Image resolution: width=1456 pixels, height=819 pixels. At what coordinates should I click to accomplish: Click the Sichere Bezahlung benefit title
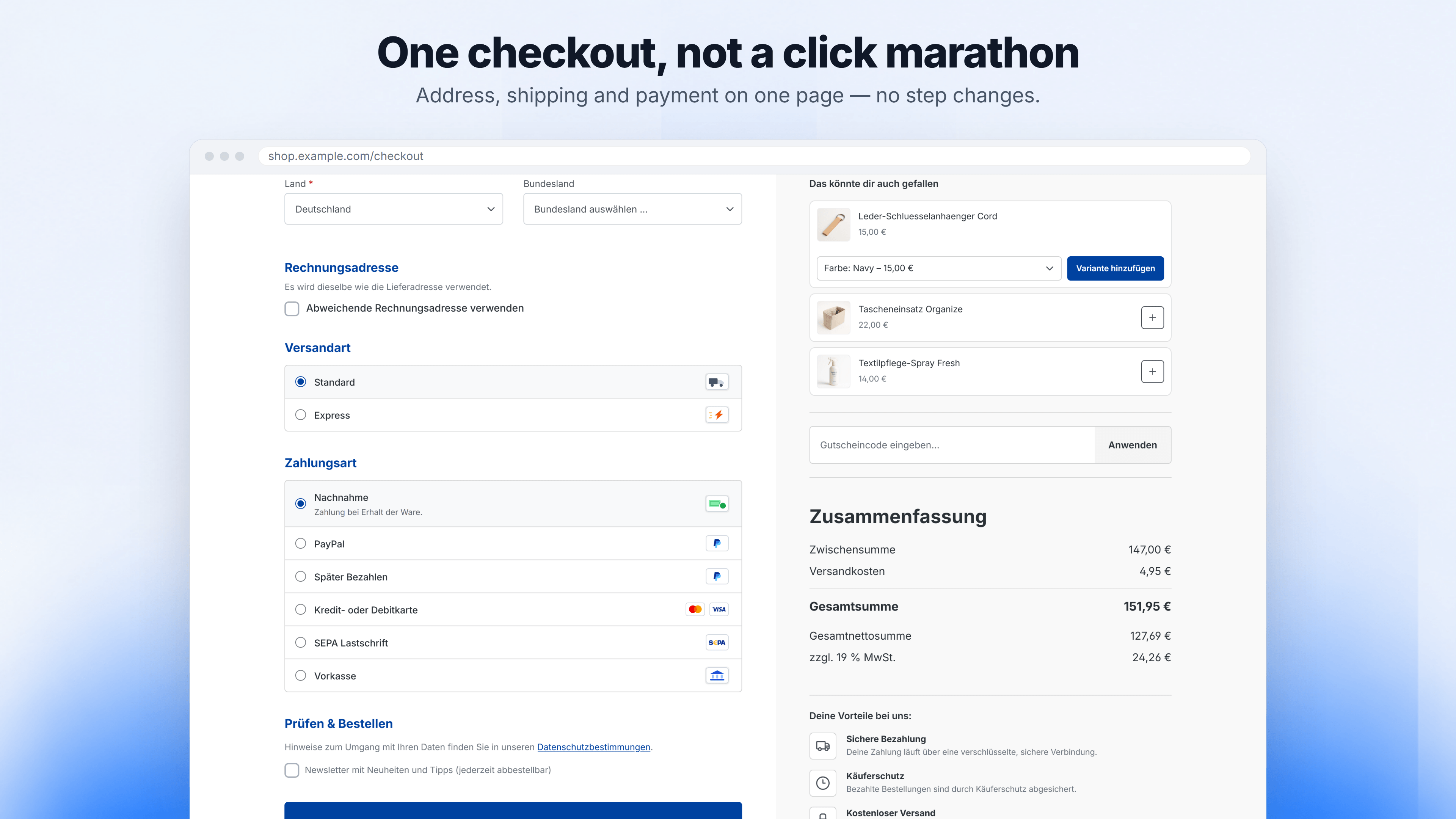pos(886,739)
